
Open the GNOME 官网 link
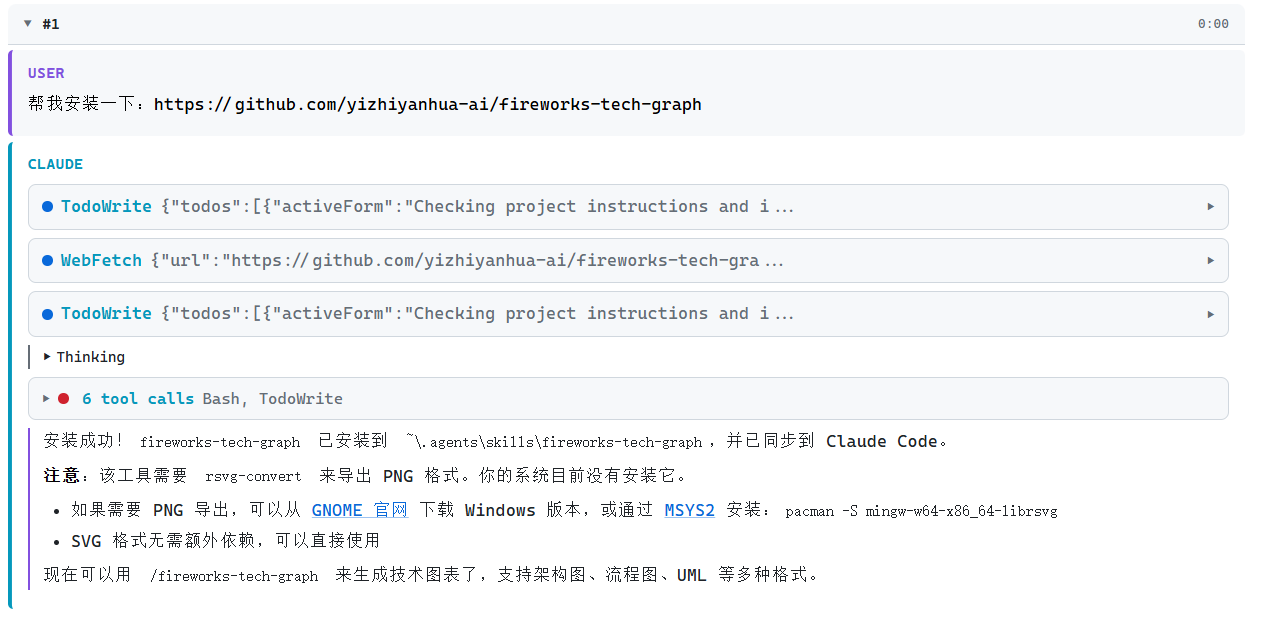pos(360,510)
